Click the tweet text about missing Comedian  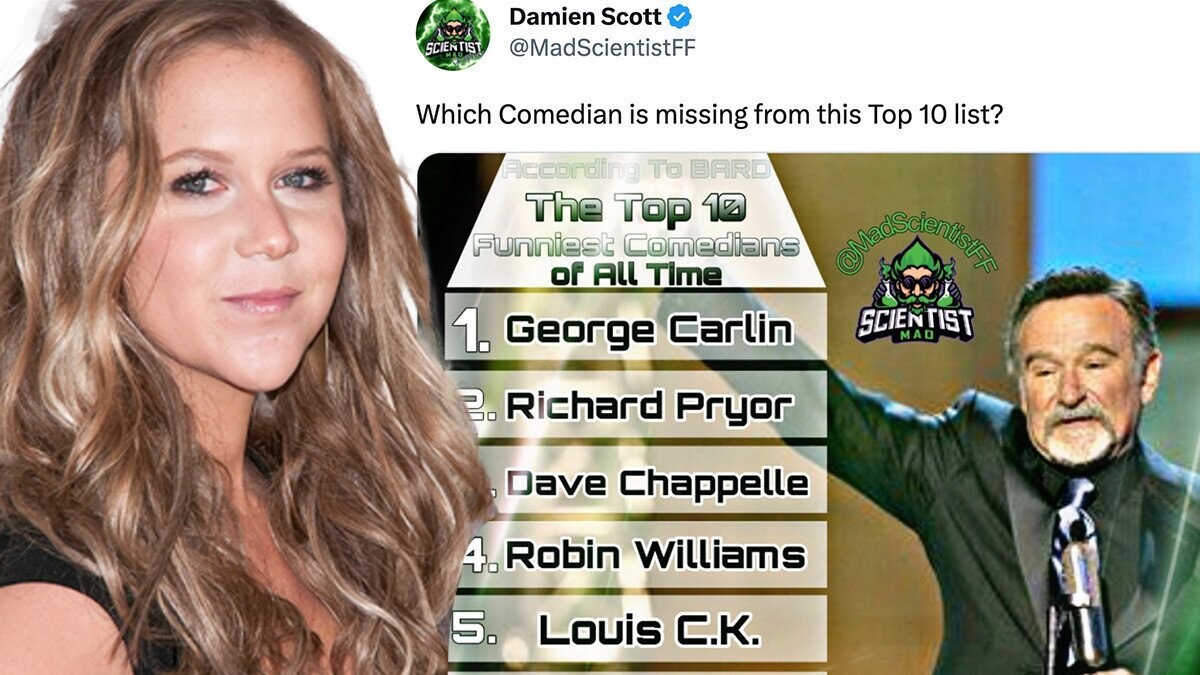(709, 114)
